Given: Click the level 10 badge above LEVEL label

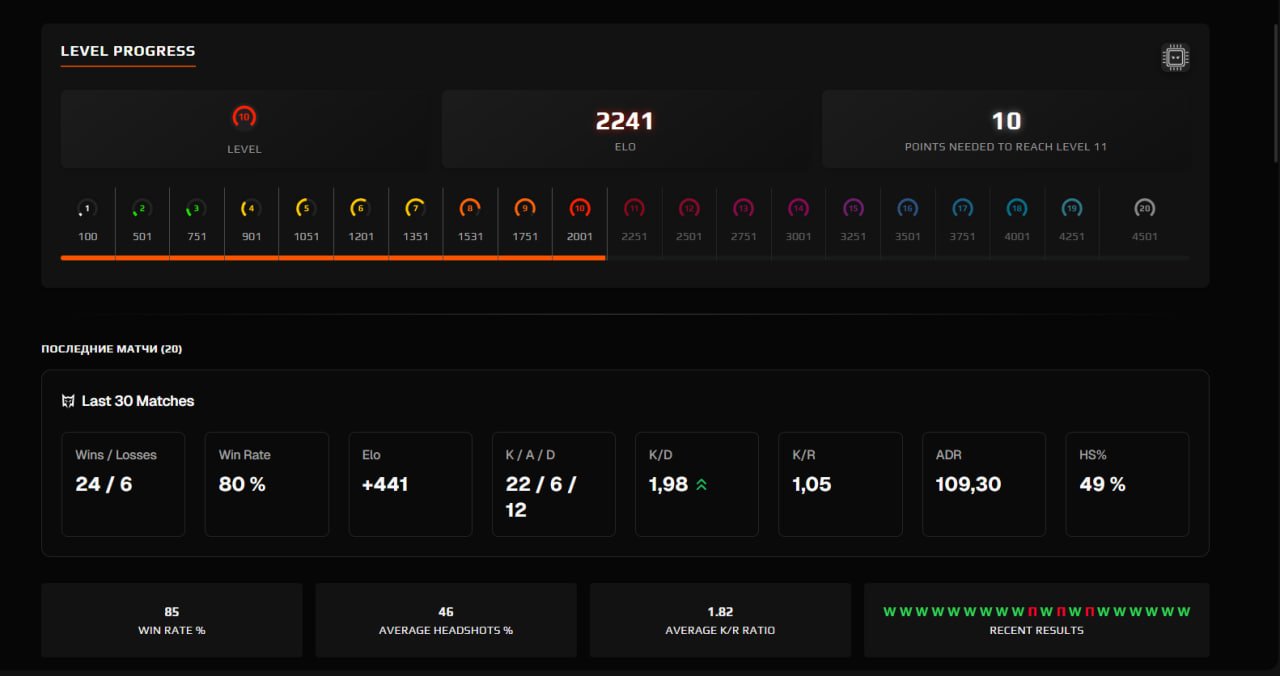Looking at the screenshot, I should tap(244, 118).
